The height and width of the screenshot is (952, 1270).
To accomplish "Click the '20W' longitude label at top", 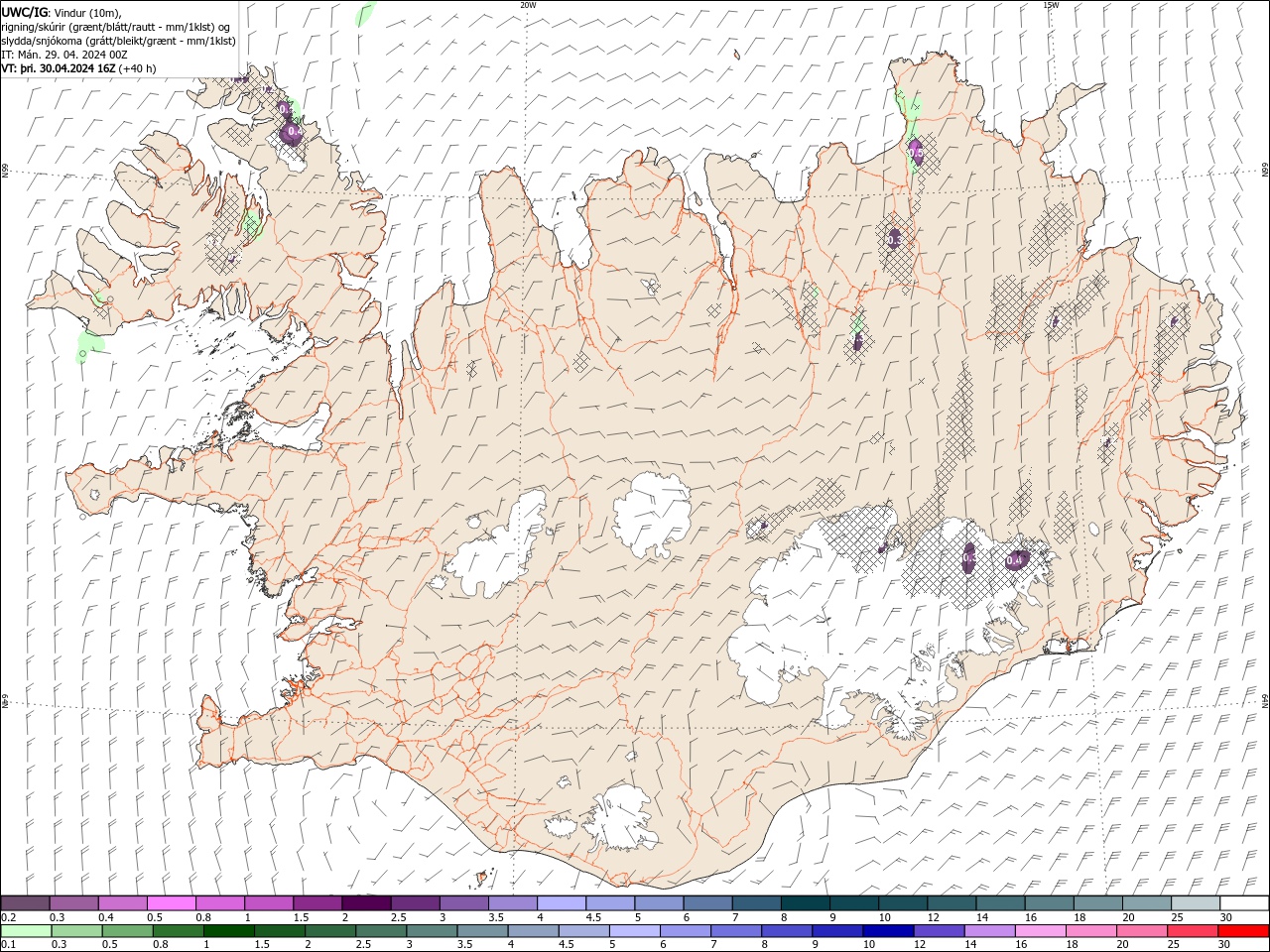I will pyautogui.click(x=528, y=5).
